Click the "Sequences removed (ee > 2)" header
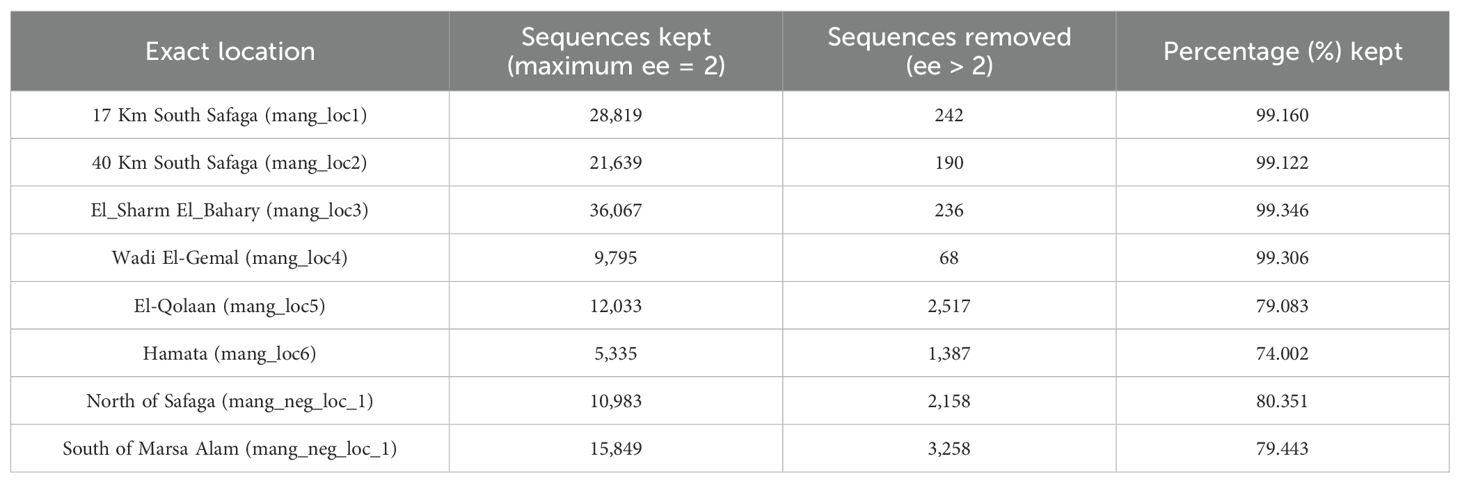Viewport: 1460px width, 483px height. click(949, 51)
